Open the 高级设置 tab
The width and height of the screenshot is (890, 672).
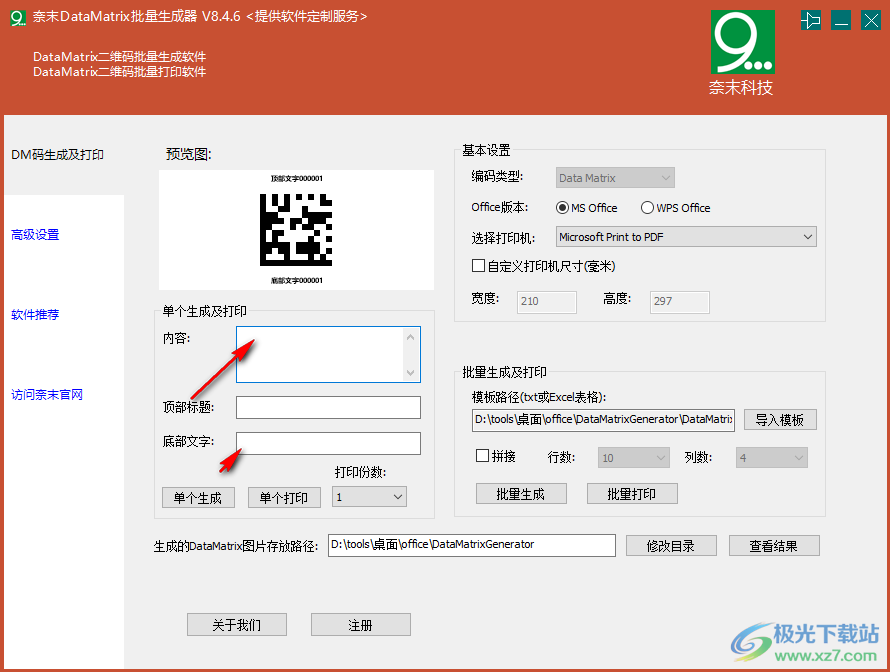point(35,234)
